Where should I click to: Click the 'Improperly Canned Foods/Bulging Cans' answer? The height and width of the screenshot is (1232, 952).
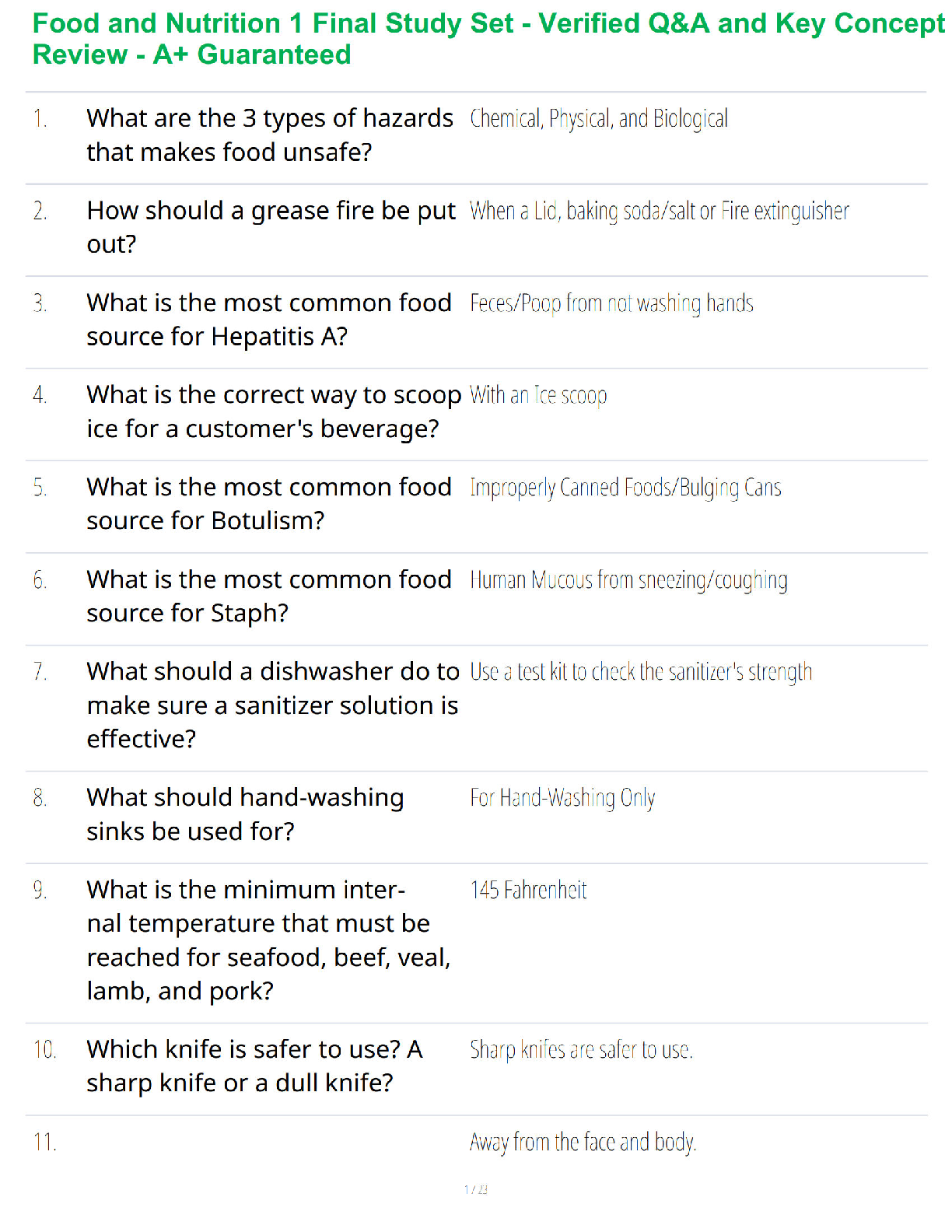click(625, 488)
